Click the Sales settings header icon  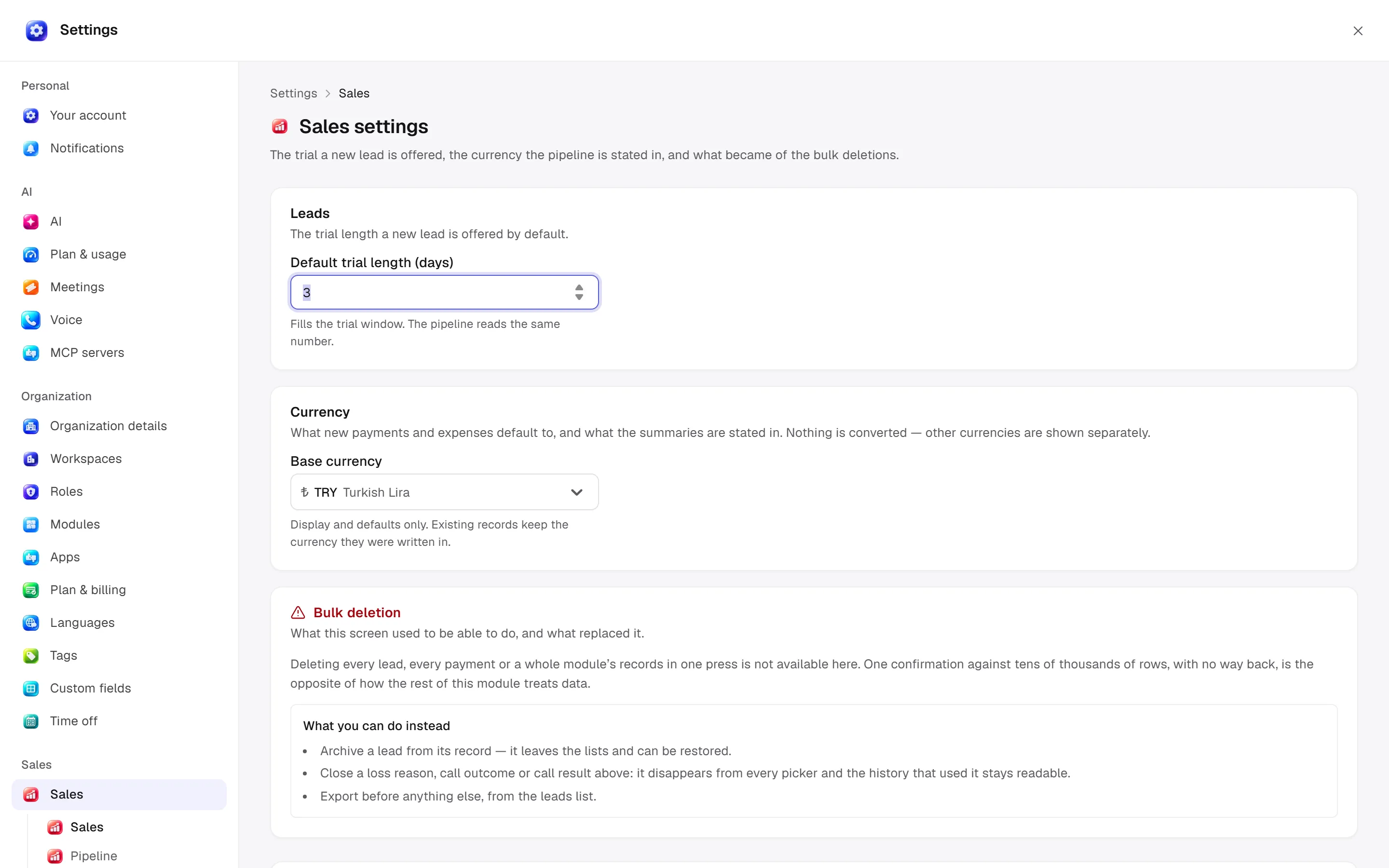coord(280,126)
